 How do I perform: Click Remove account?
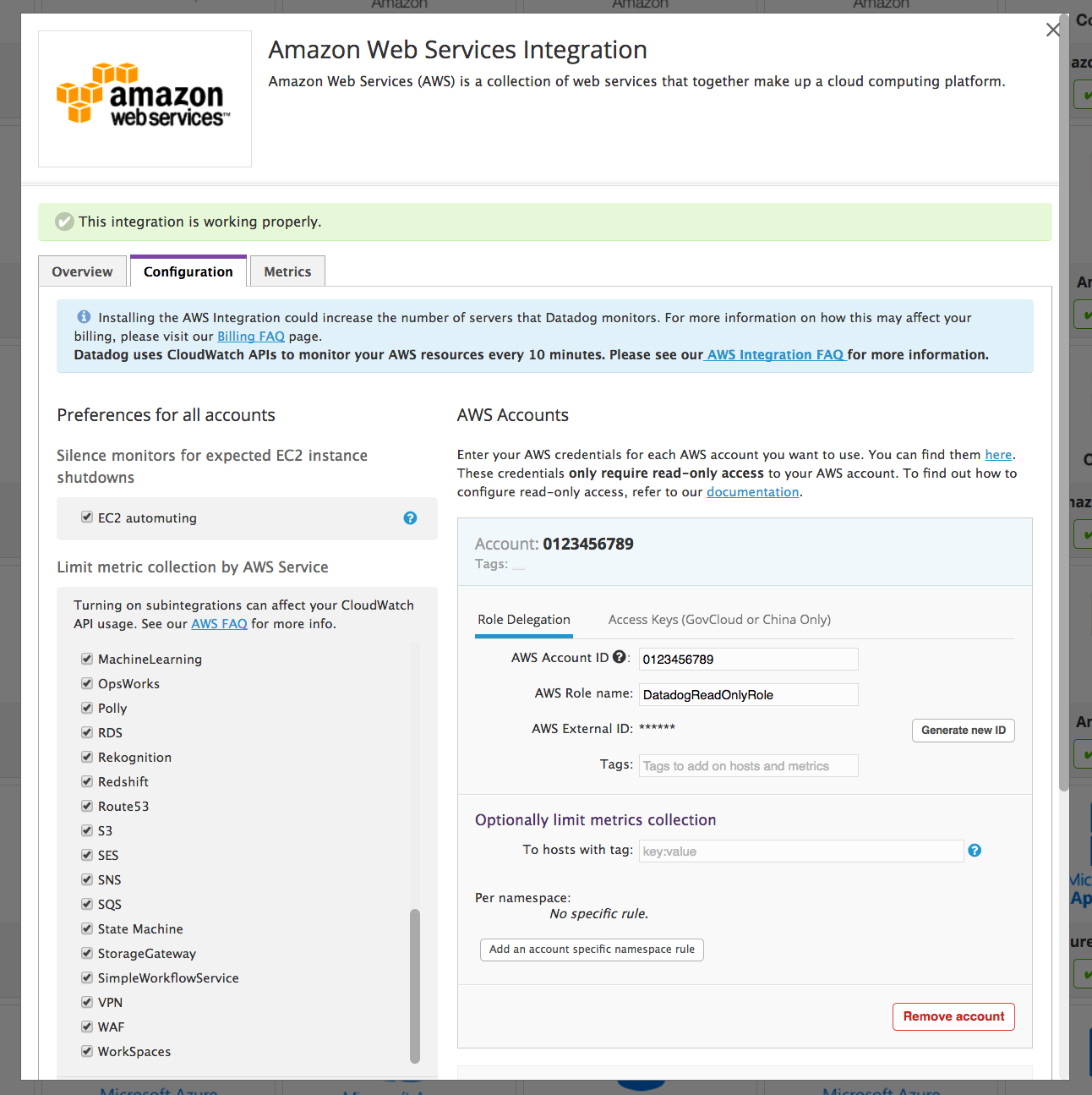[x=953, y=1016]
